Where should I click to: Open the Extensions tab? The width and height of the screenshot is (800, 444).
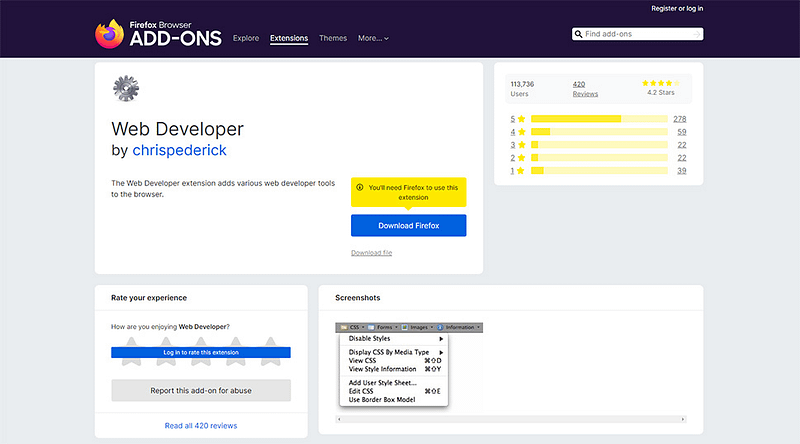click(289, 38)
